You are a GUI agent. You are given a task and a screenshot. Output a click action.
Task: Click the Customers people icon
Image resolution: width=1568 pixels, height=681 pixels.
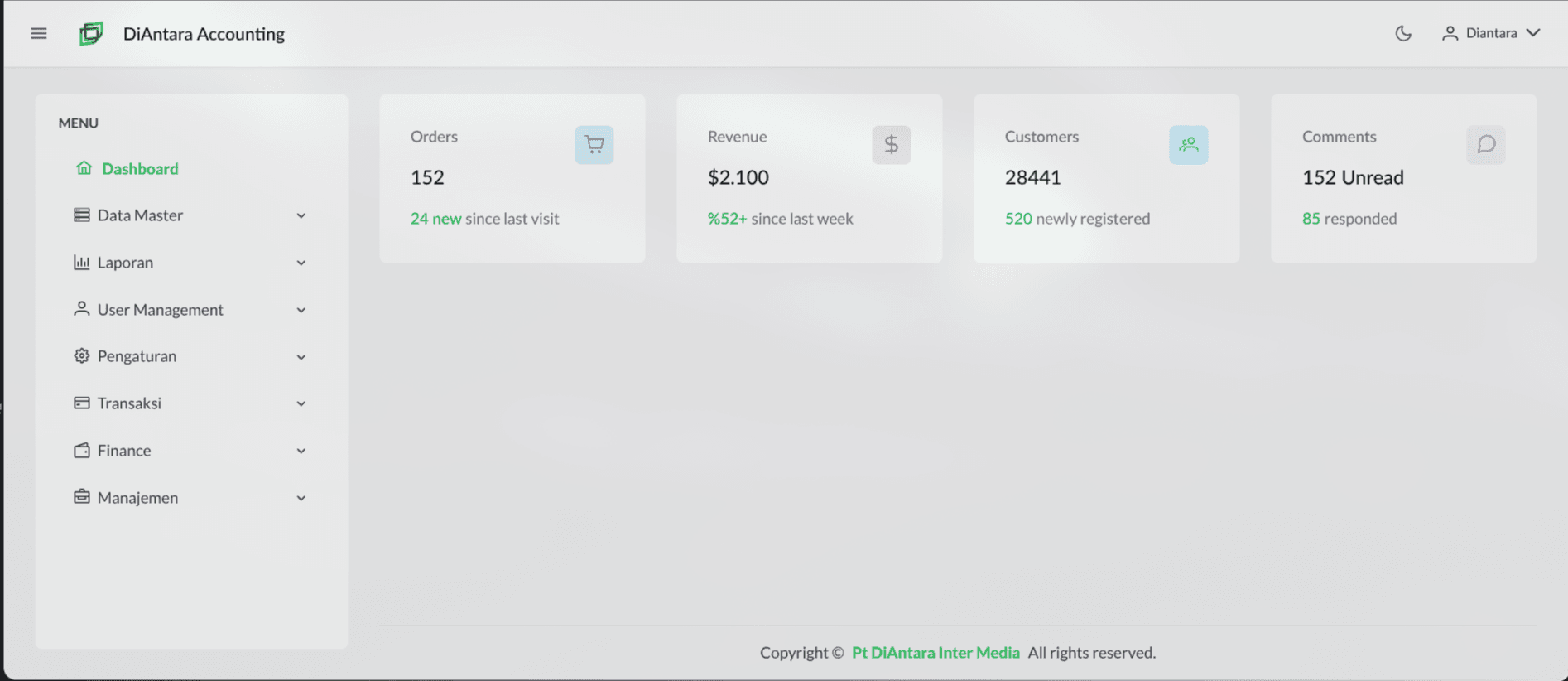(x=1189, y=145)
